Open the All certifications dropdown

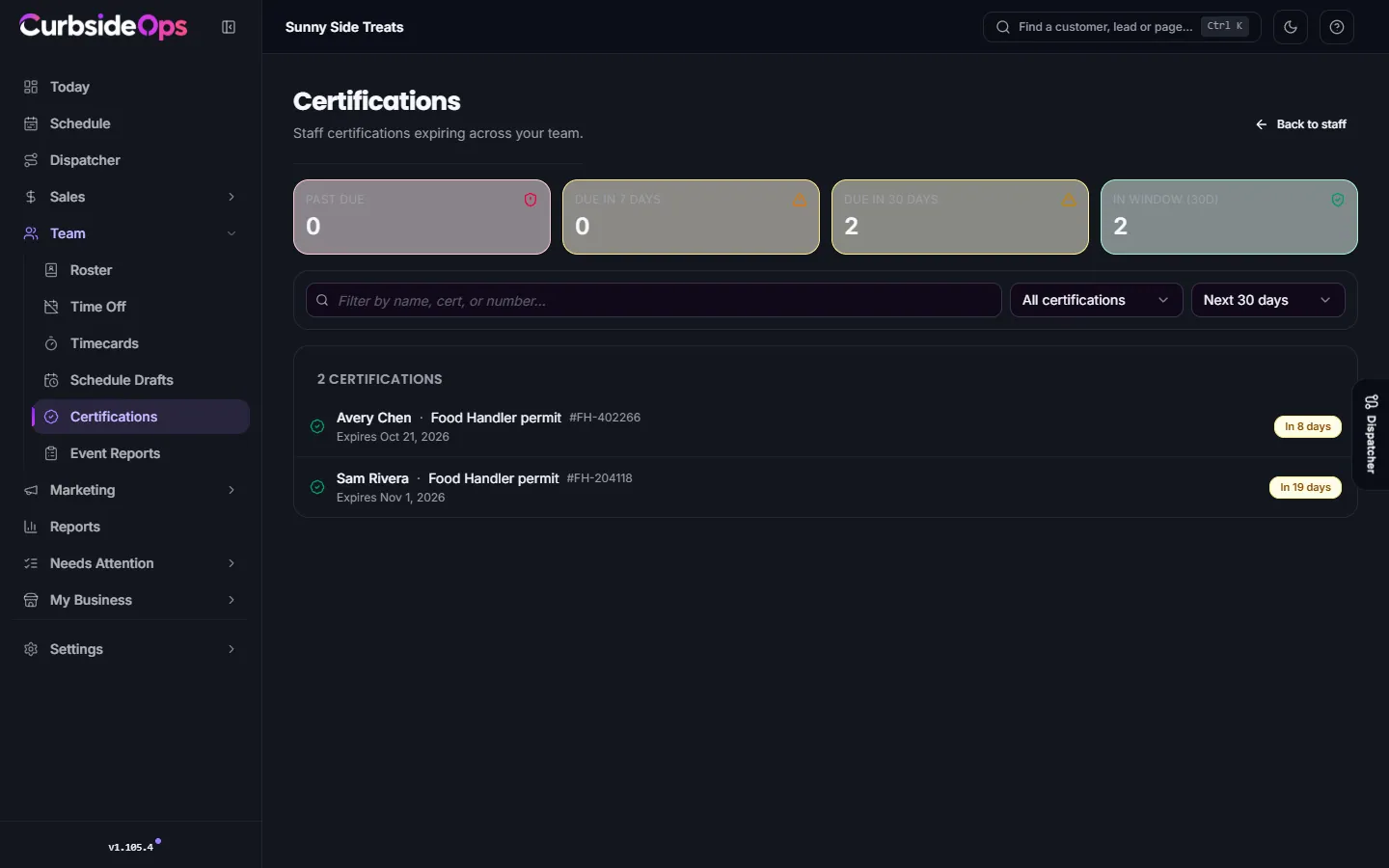coord(1096,300)
